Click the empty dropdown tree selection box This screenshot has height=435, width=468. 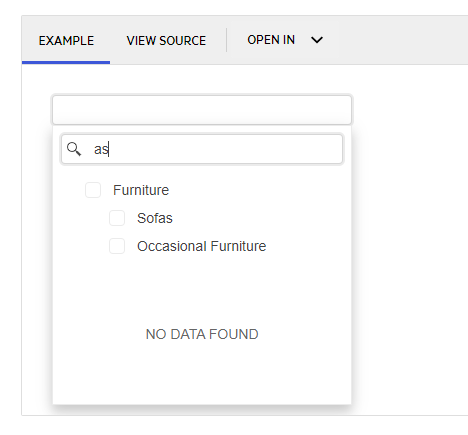coord(202,110)
